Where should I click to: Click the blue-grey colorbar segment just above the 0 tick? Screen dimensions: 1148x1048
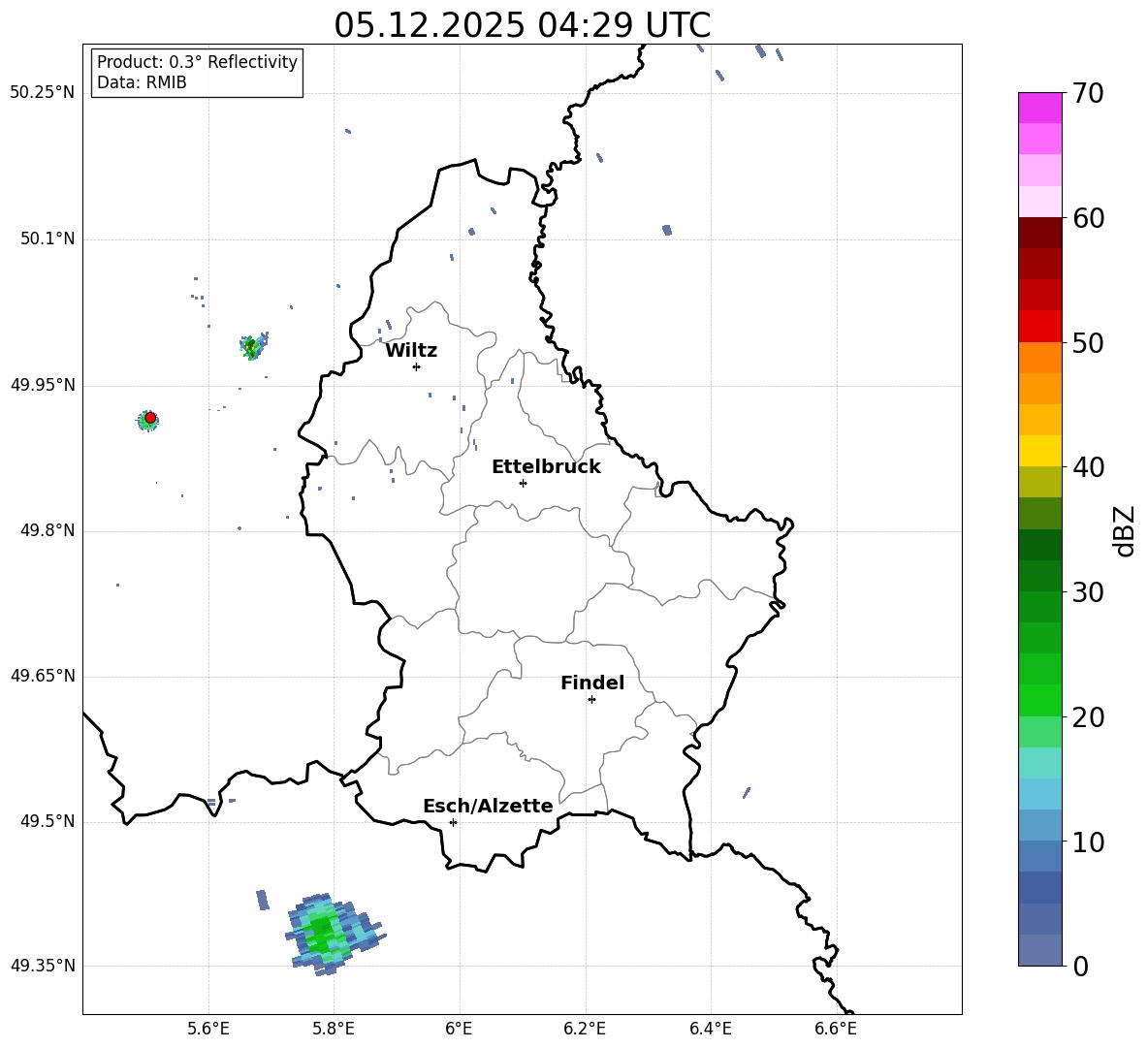tap(1039, 951)
